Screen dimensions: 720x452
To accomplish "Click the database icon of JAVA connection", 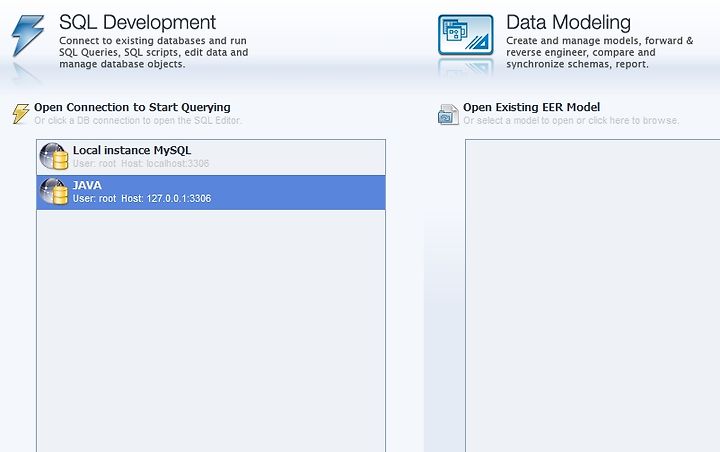I will tap(54, 191).
